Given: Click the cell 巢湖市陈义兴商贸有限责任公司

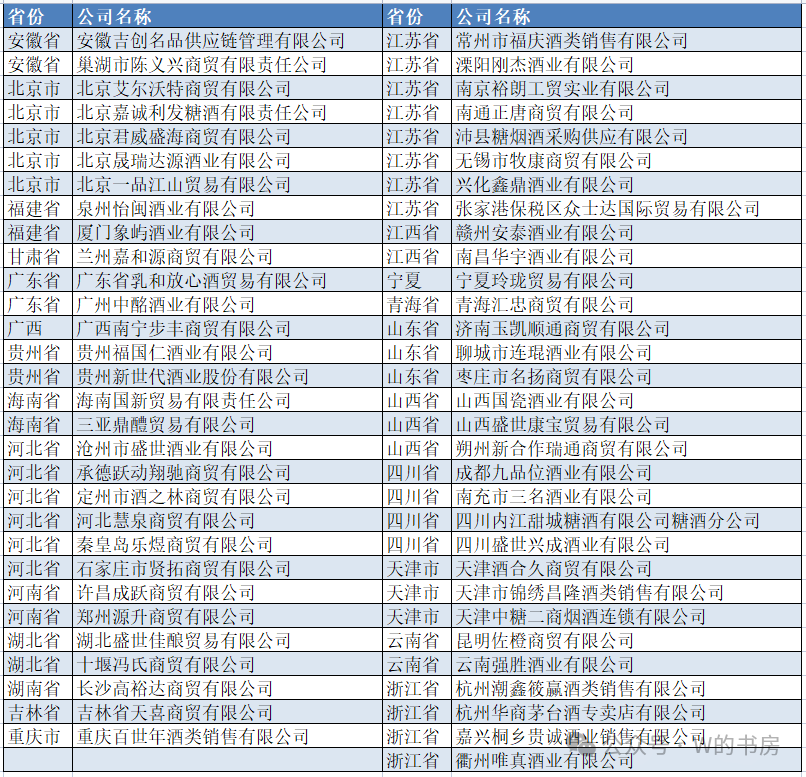Looking at the screenshot, I should [227, 64].
